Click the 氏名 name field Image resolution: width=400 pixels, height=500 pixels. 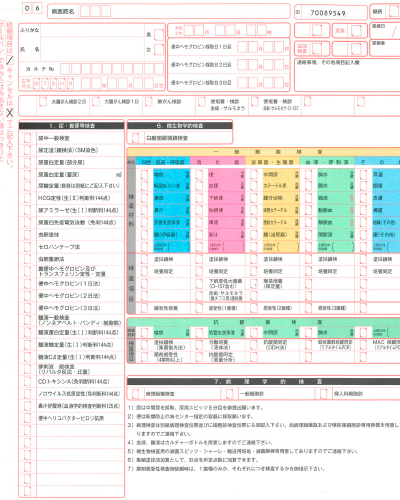93,49
